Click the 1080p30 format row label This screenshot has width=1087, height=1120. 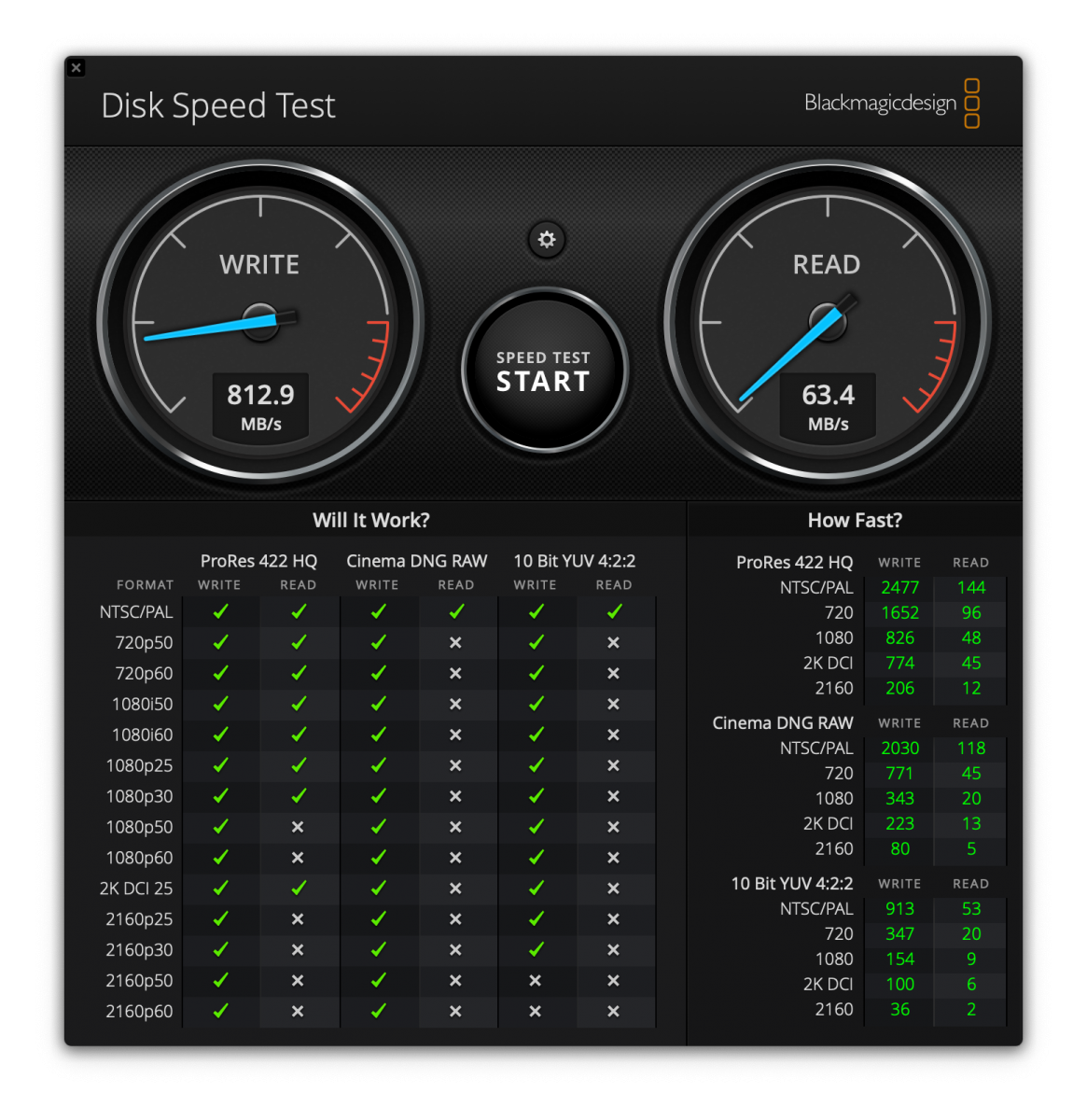[x=139, y=796]
